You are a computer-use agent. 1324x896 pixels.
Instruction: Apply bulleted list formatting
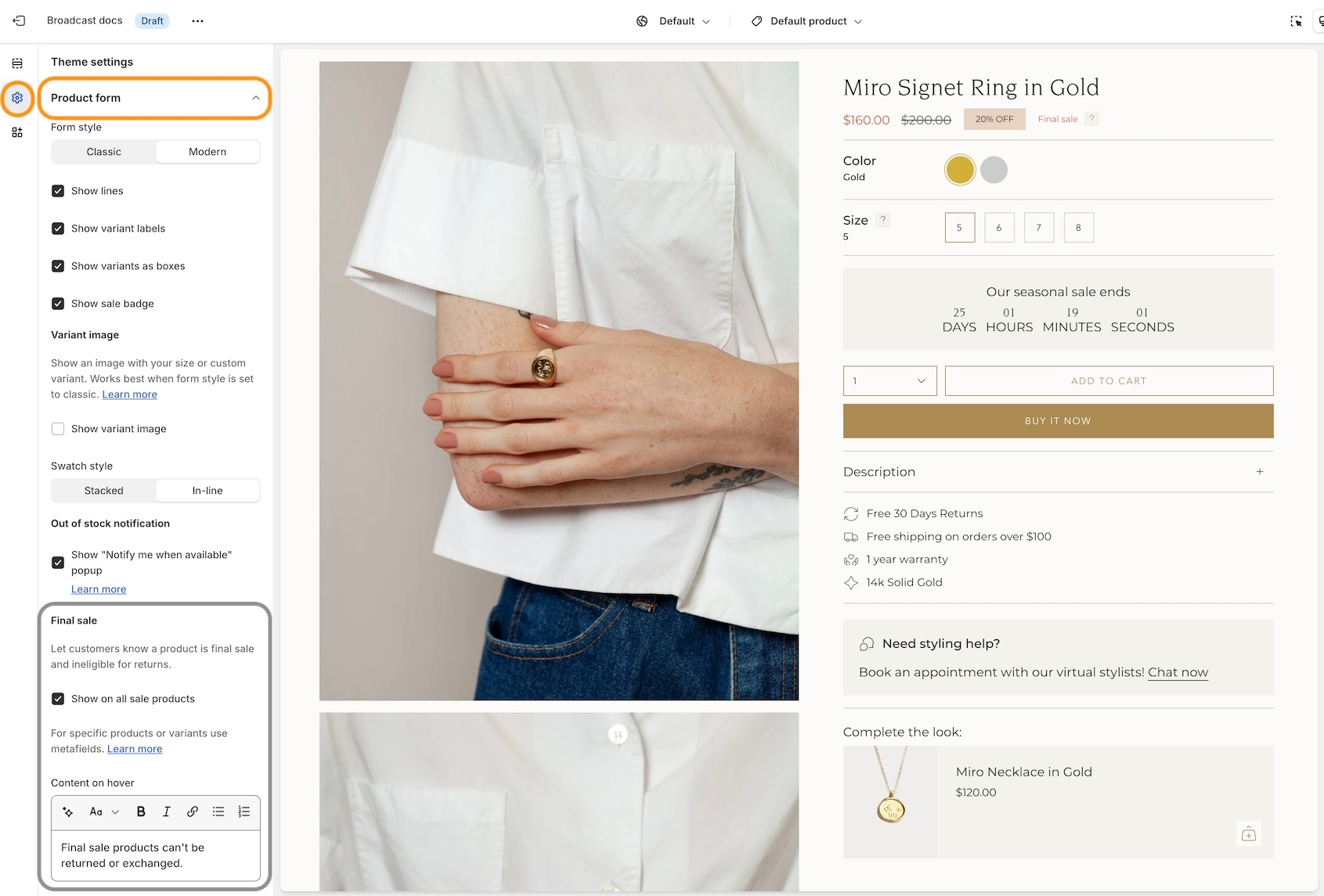coord(218,811)
